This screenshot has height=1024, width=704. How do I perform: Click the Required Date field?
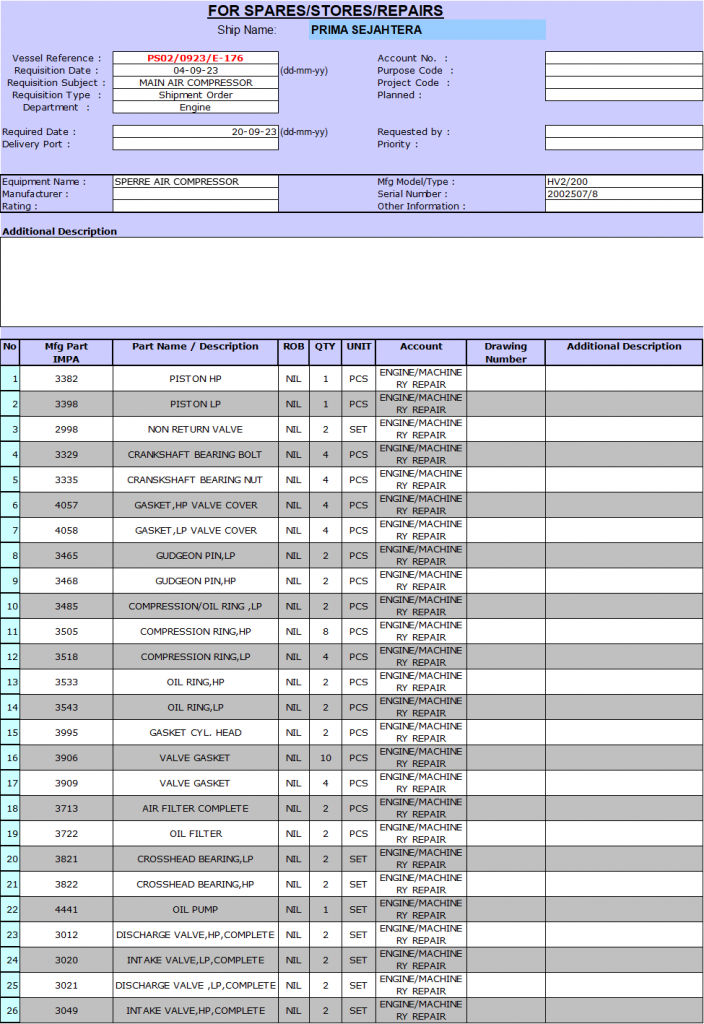point(195,132)
